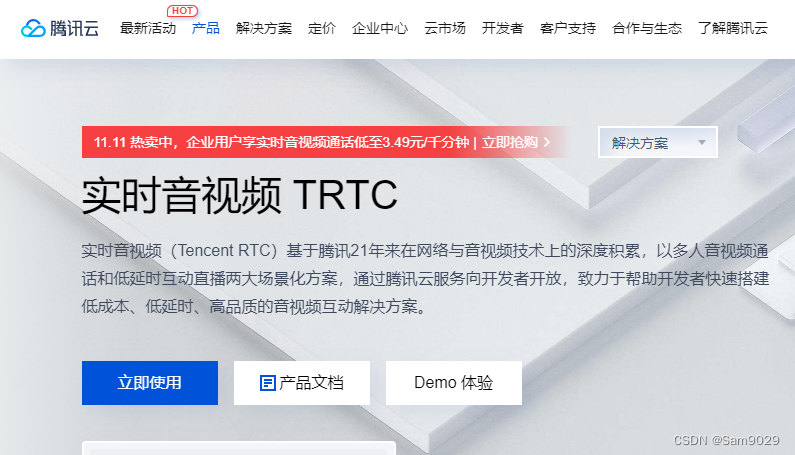Open the 企业中心 menu
The image size is (795, 455).
(380, 28)
